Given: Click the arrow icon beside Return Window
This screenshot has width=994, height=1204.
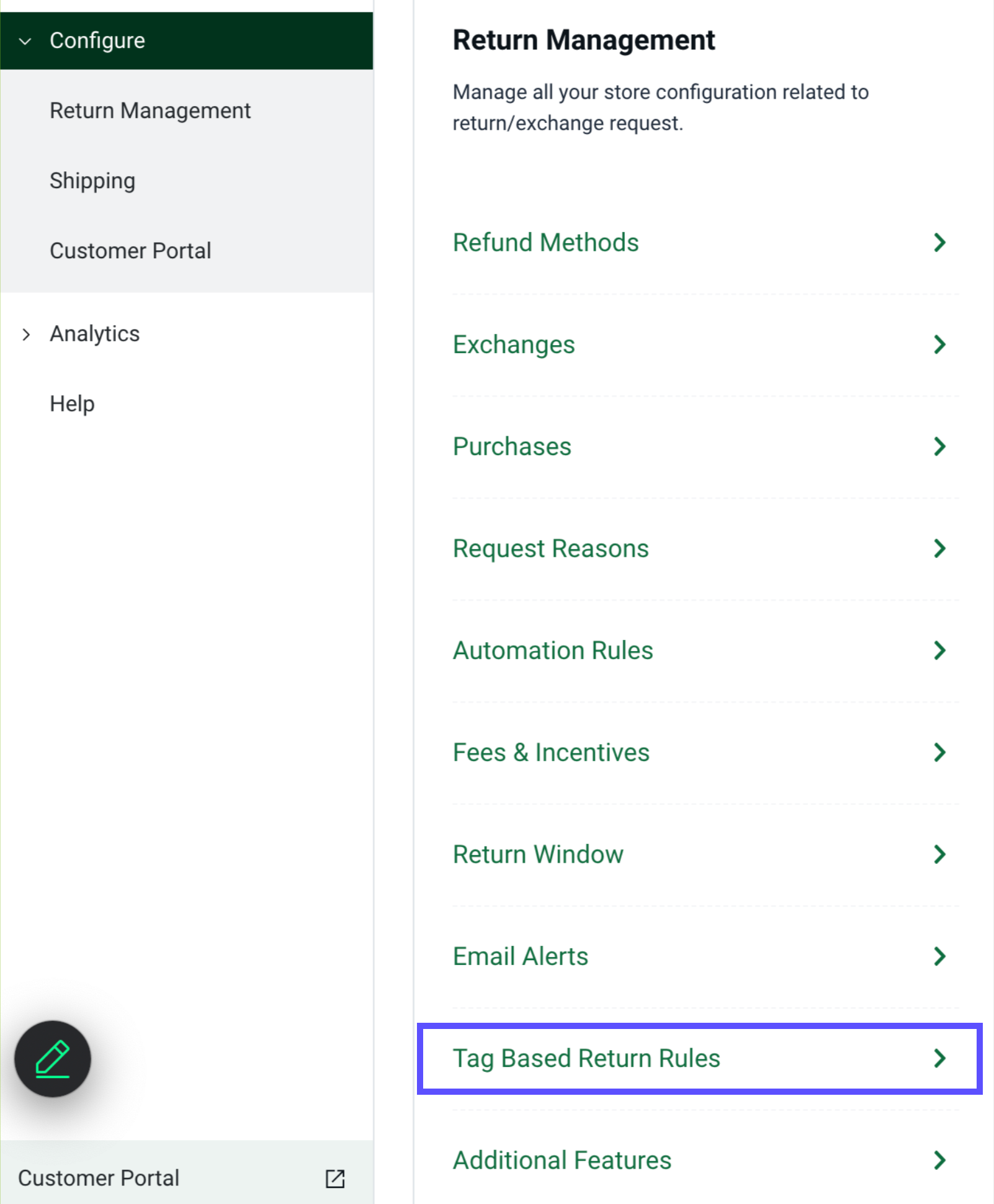Looking at the screenshot, I should pyautogui.click(x=939, y=855).
